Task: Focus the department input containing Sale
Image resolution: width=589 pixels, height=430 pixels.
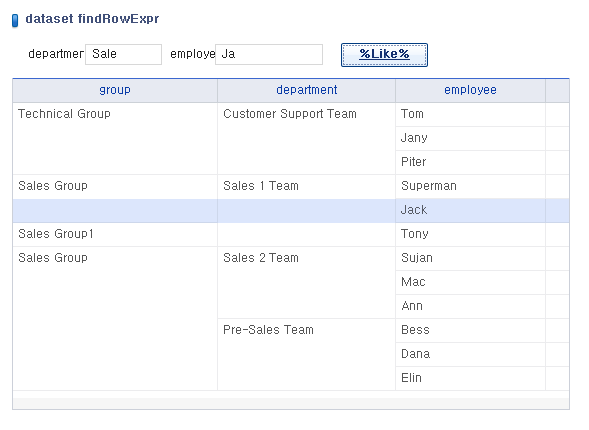Action: tap(124, 54)
